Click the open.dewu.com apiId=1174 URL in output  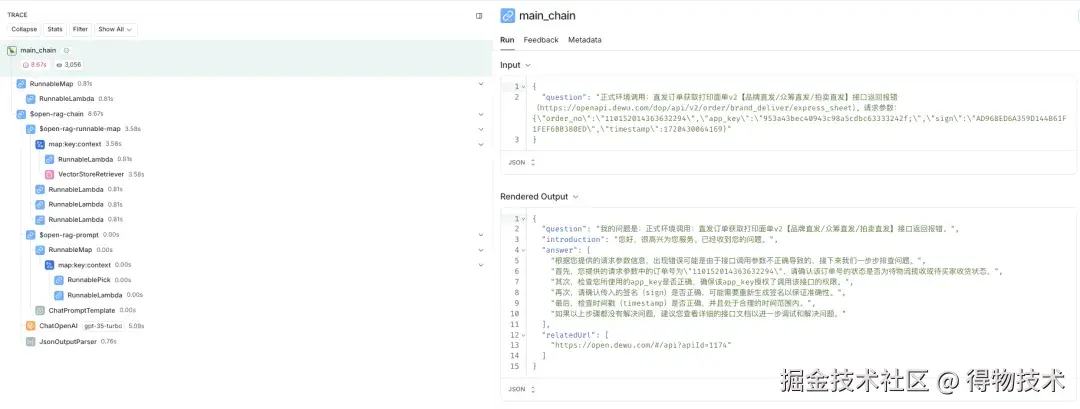[642, 345]
